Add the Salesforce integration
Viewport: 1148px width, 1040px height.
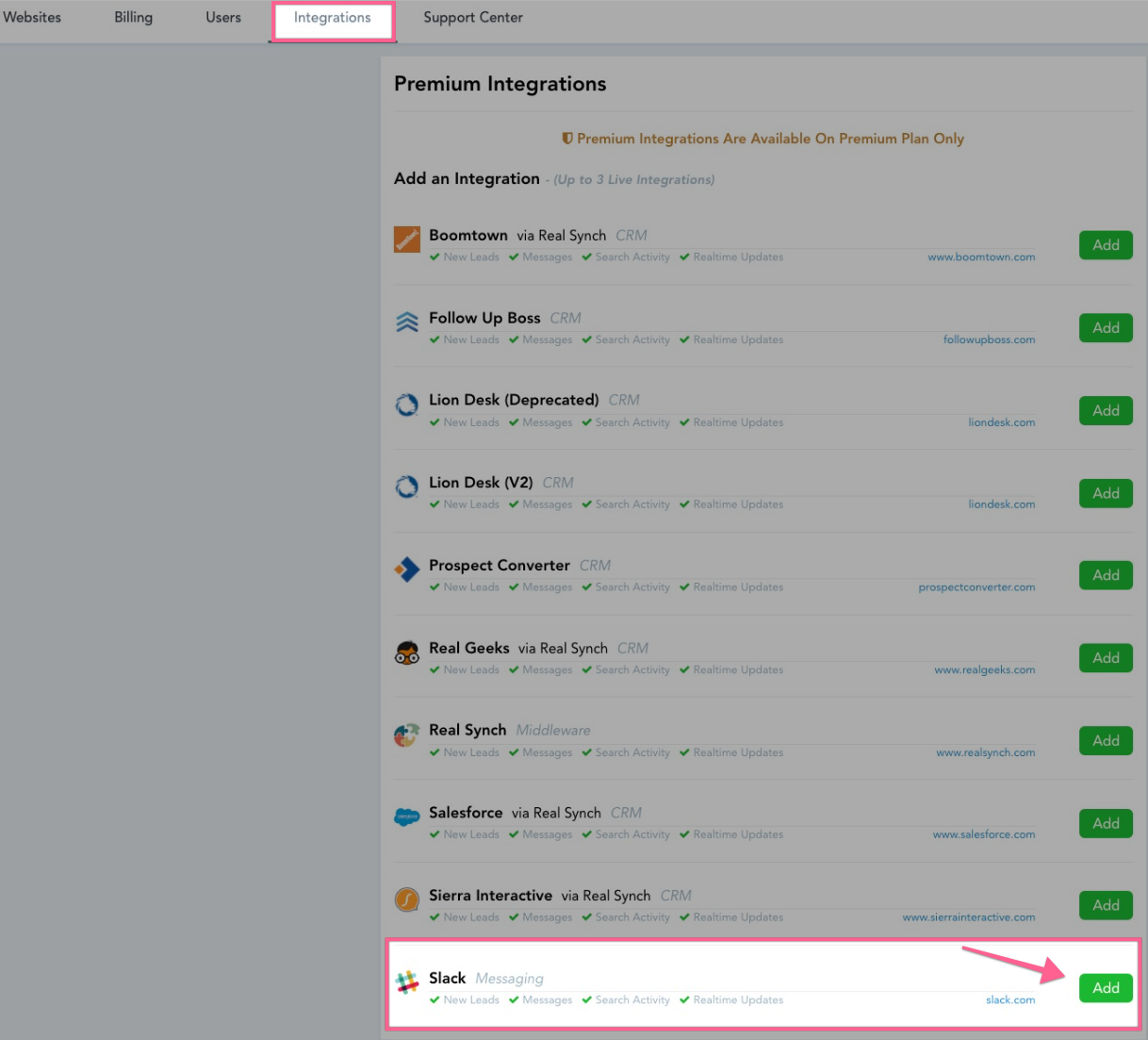click(x=1106, y=823)
